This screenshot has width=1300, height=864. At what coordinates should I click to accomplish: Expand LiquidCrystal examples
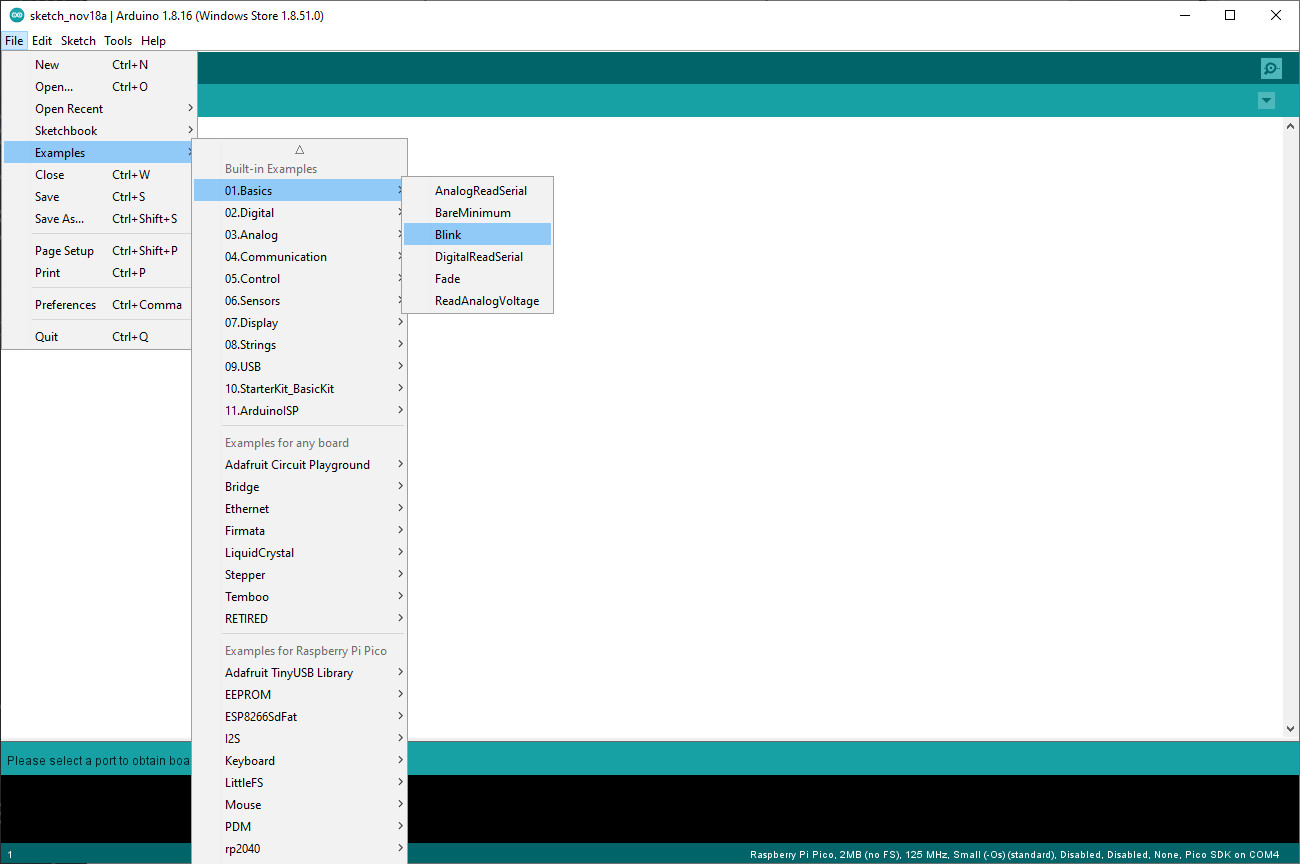point(299,552)
